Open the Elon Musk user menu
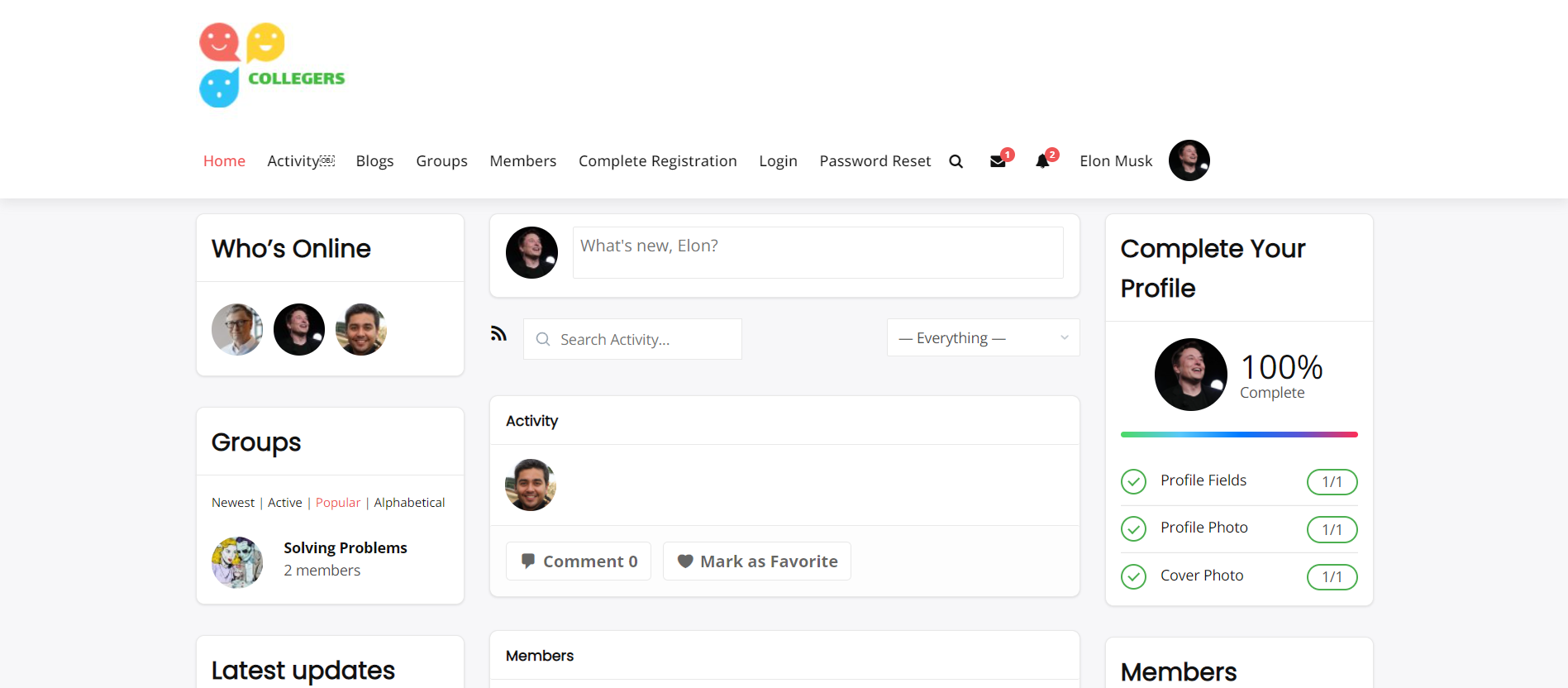The image size is (1568, 688). pos(1115,161)
